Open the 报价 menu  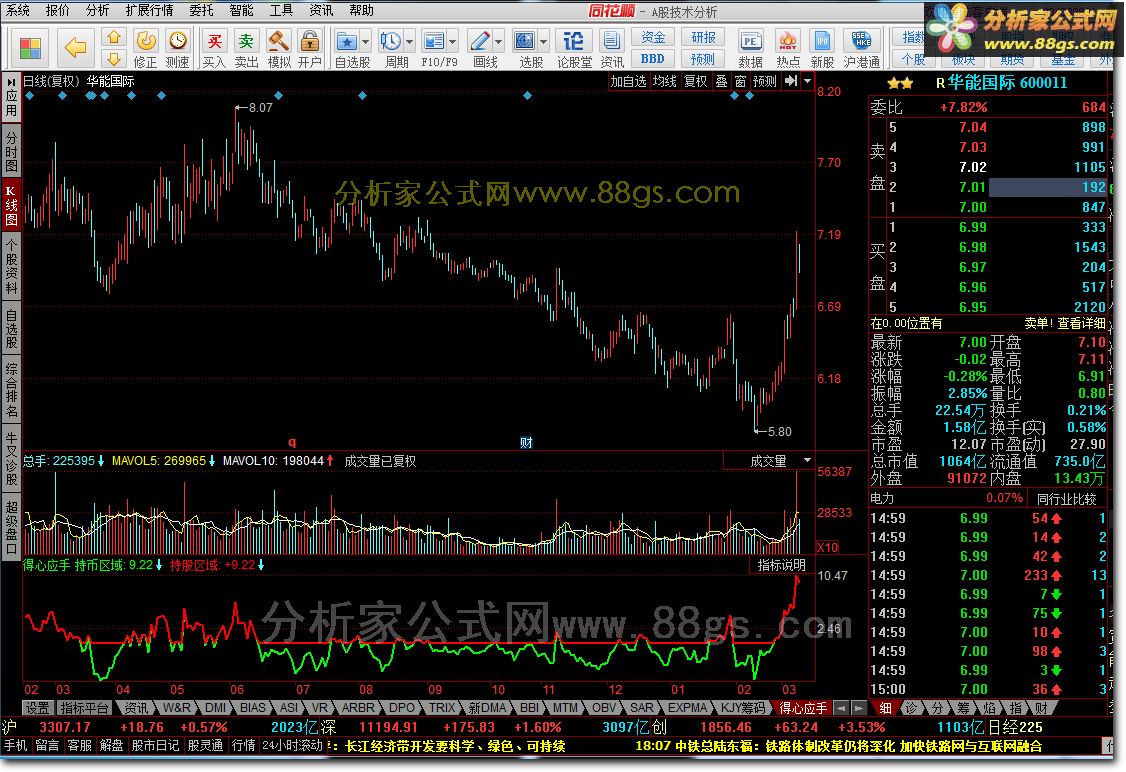(x=57, y=10)
